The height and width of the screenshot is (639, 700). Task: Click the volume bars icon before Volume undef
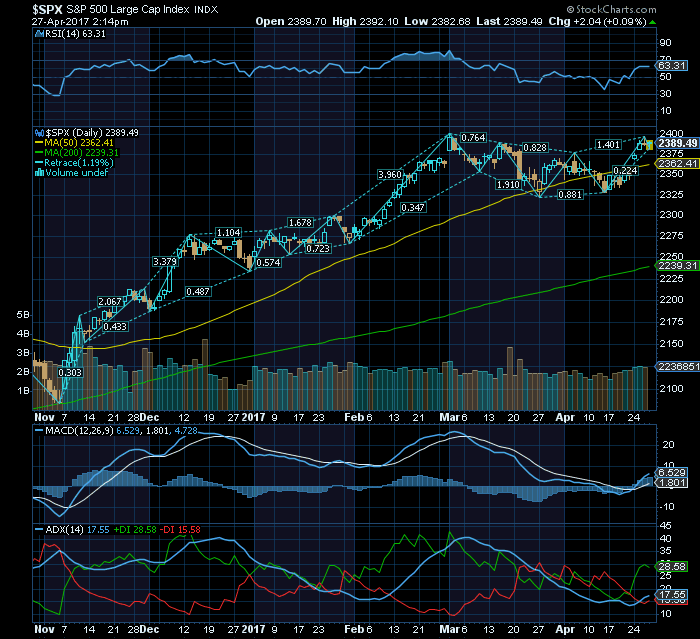coord(39,172)
